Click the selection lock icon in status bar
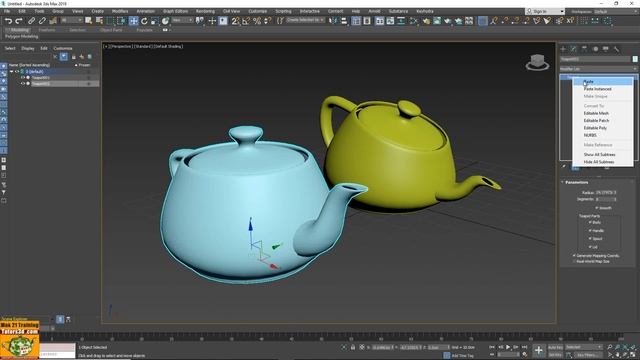640x360 pixels. (x=353, y=347)
